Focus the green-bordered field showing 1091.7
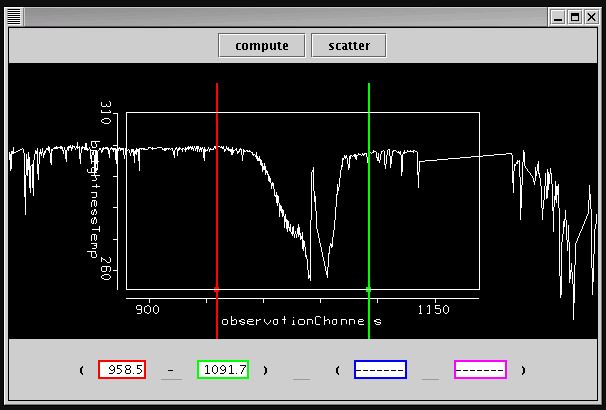Viewport: 606px width, 410px height. [x=223, y=370]
